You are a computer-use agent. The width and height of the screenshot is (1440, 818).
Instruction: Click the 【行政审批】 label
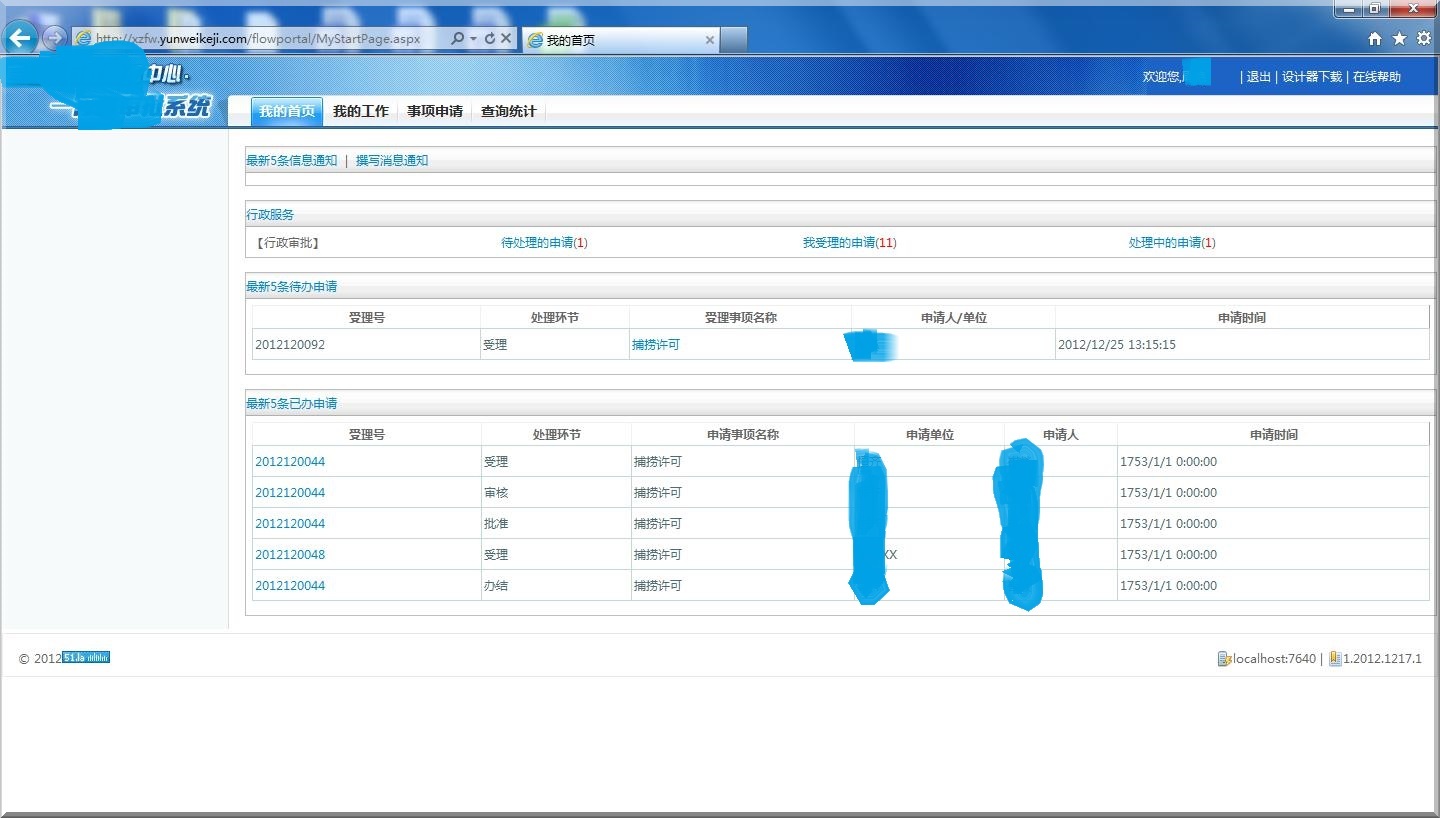pos(288,243)
